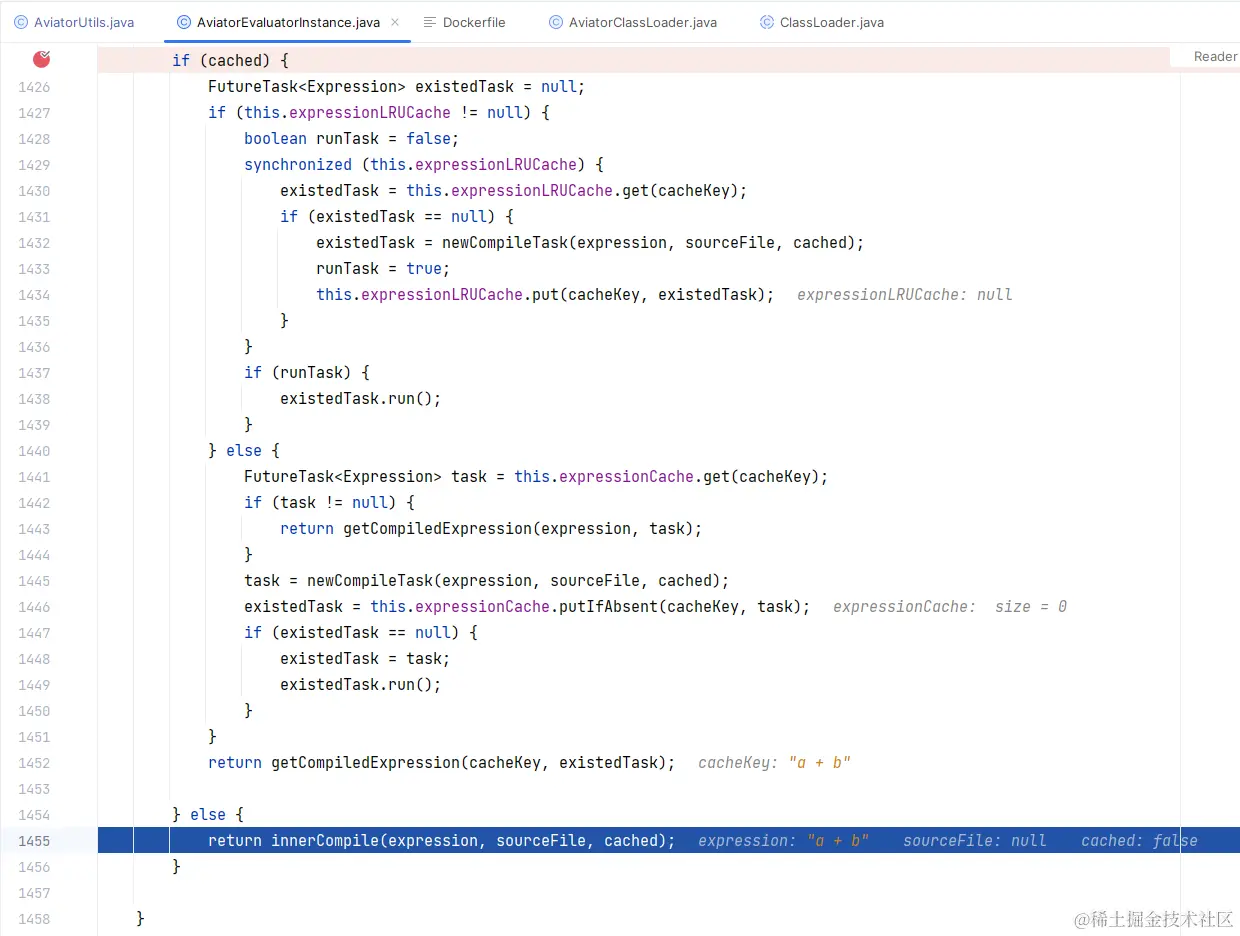This screenshot has height=936, width=1240.
Task: Click gutter line number 1446
Action: tap(34, 607)
